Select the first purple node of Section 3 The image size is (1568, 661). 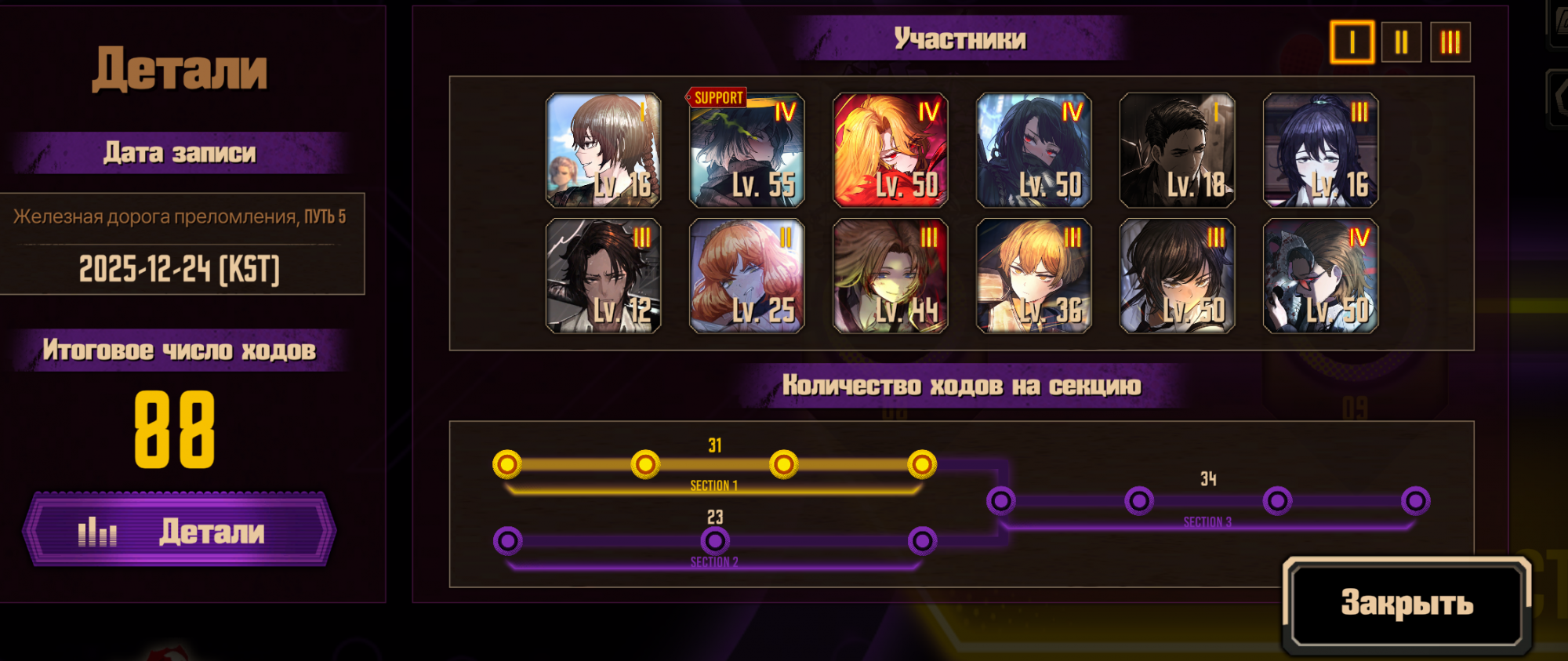click(1001, 500)
